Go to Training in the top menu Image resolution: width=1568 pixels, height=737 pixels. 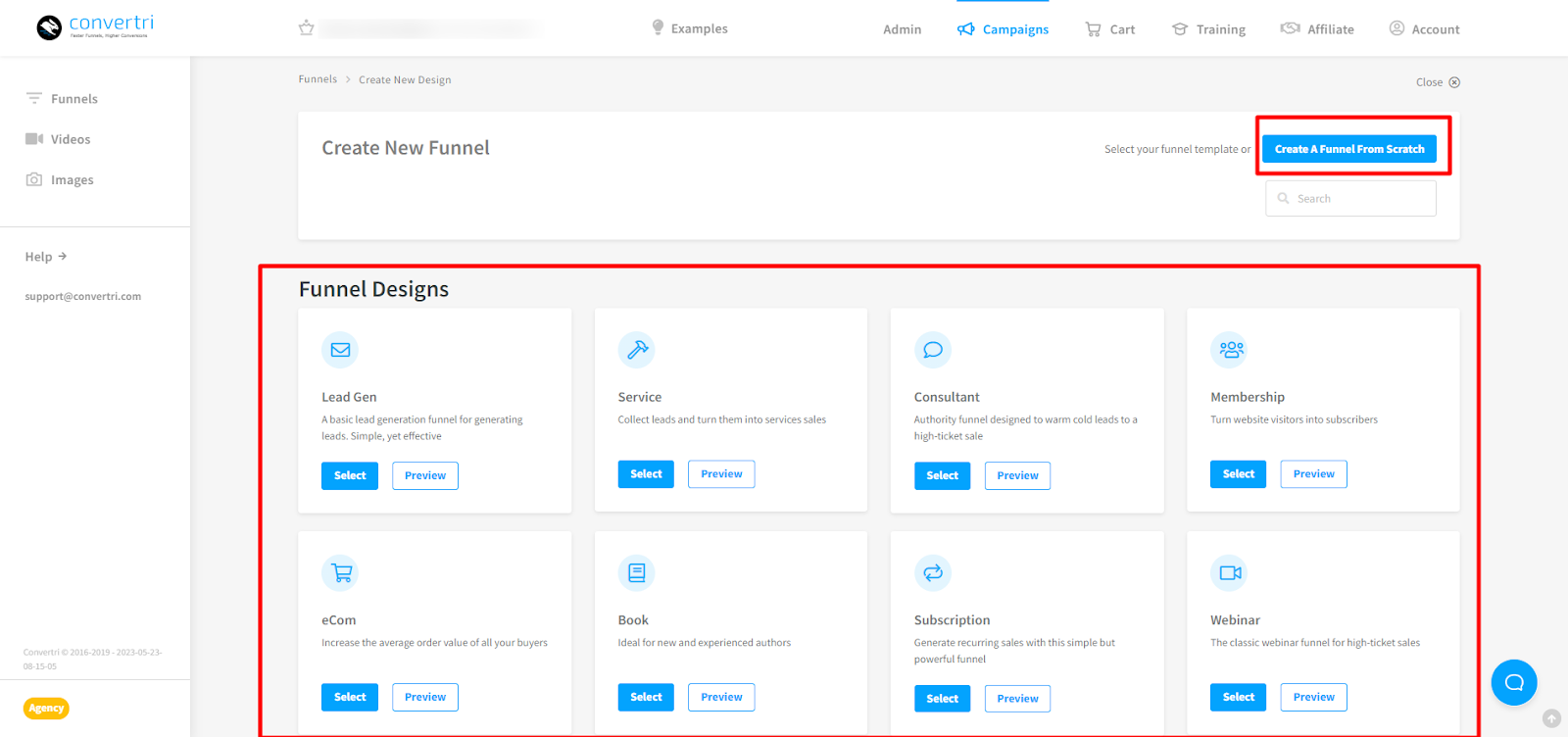(x=1209, y=29)
